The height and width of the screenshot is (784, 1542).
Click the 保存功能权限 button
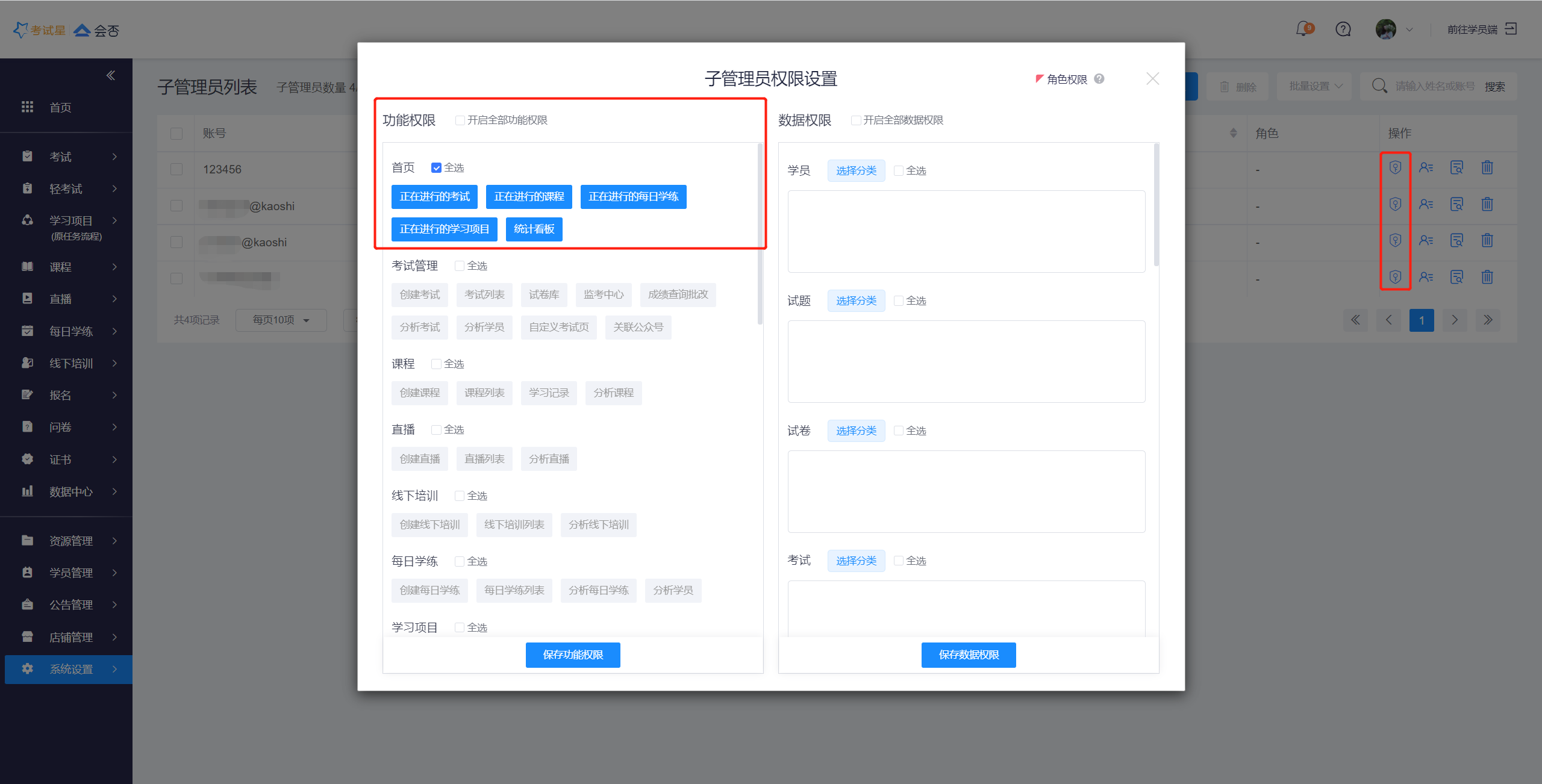point(572,655)
